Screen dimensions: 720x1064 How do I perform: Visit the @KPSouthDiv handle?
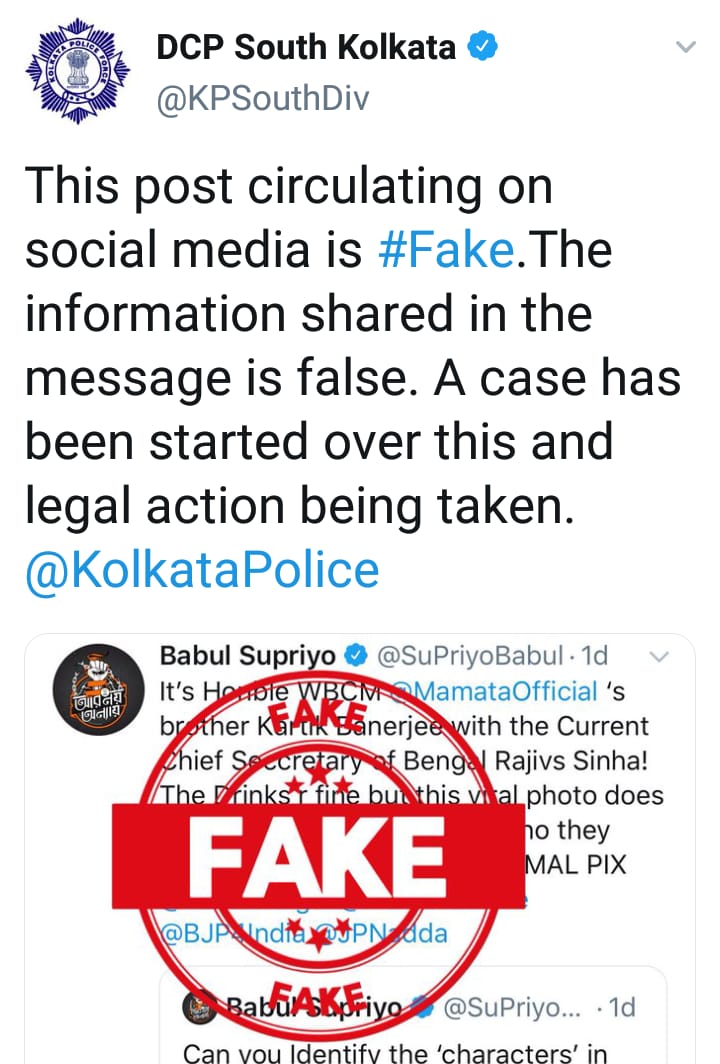[263, 98]
